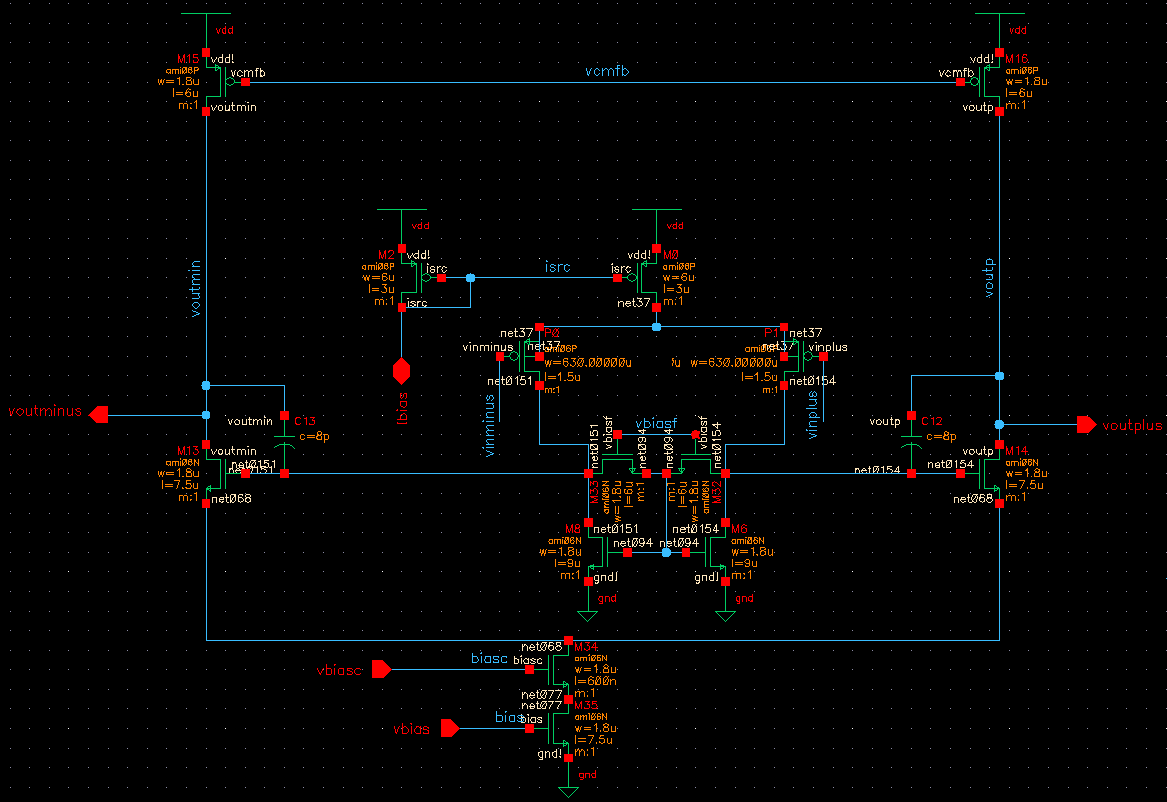1167x802 pixels.
Task: Select the vbiasc input pin
Action: (381, 669)
